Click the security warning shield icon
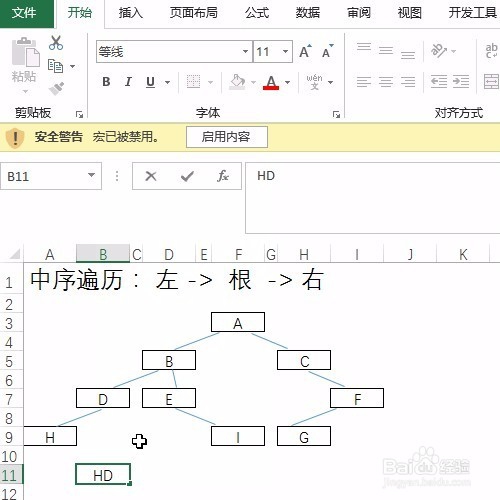The width and height of the screenshot is (500, 500). coord(15,137)
